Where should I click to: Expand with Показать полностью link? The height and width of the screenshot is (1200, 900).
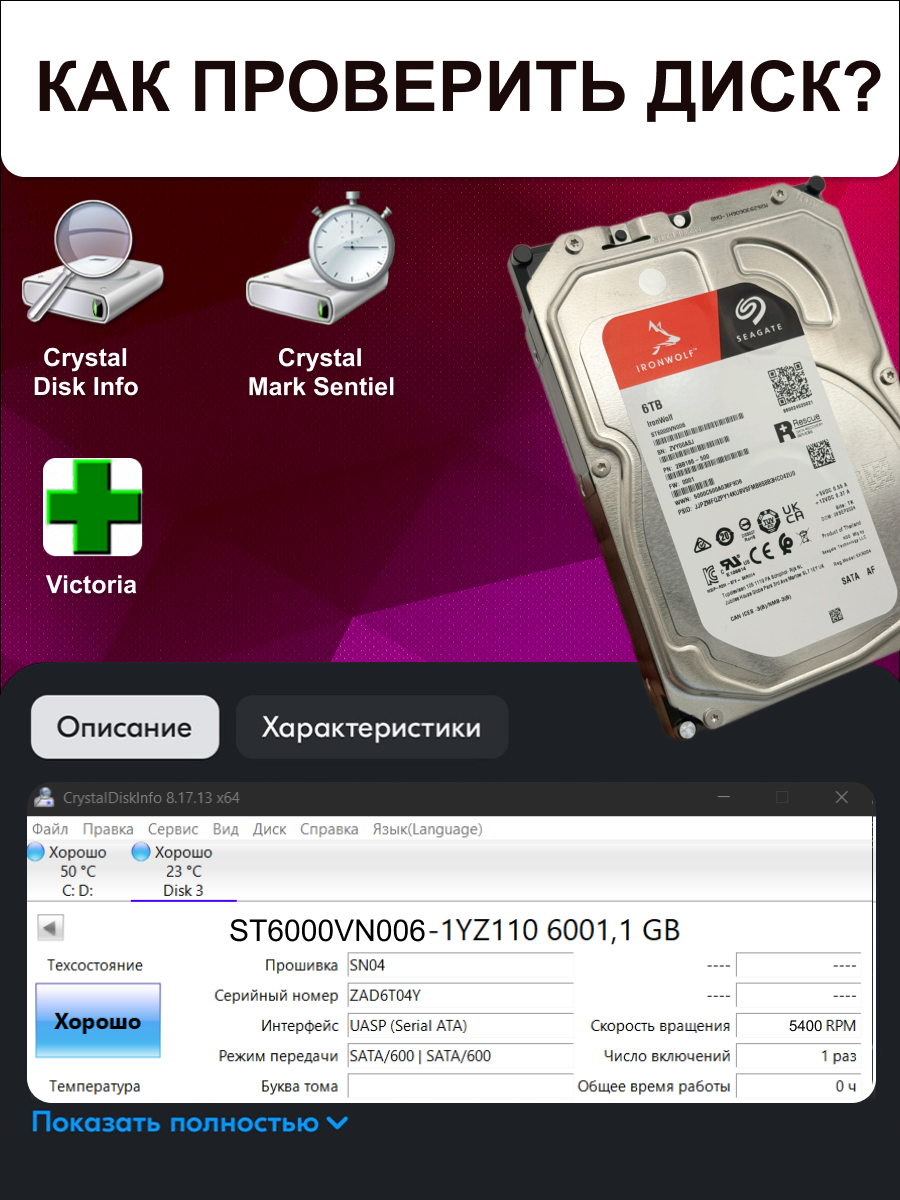pos(190,1122)
